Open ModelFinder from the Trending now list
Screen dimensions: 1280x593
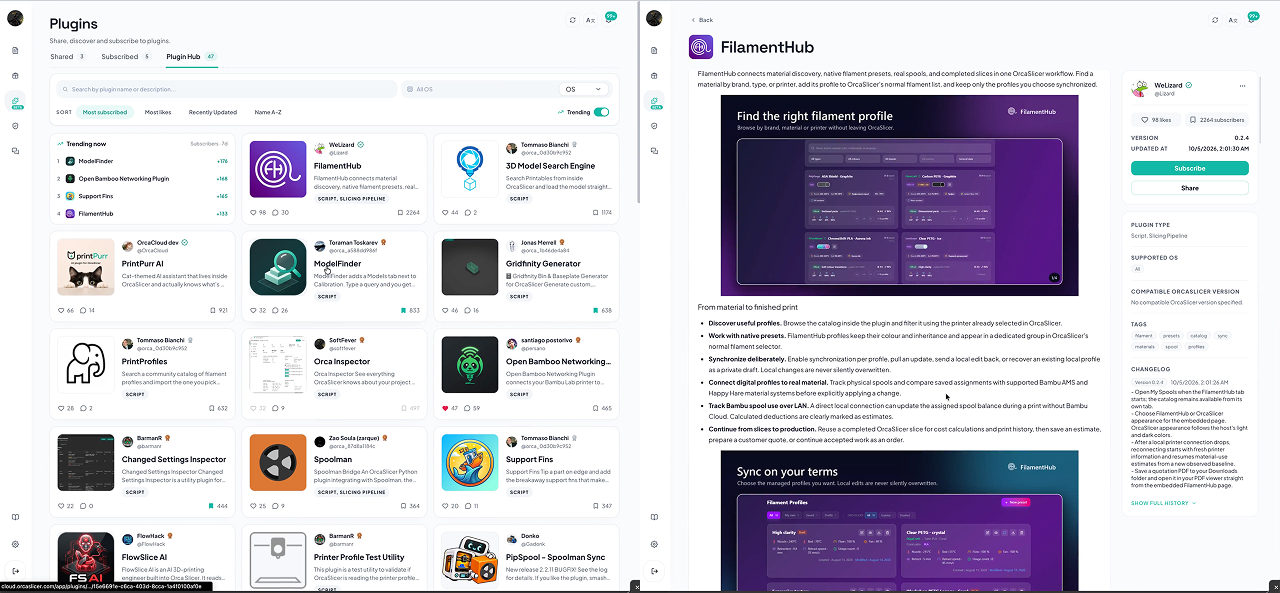94,161
